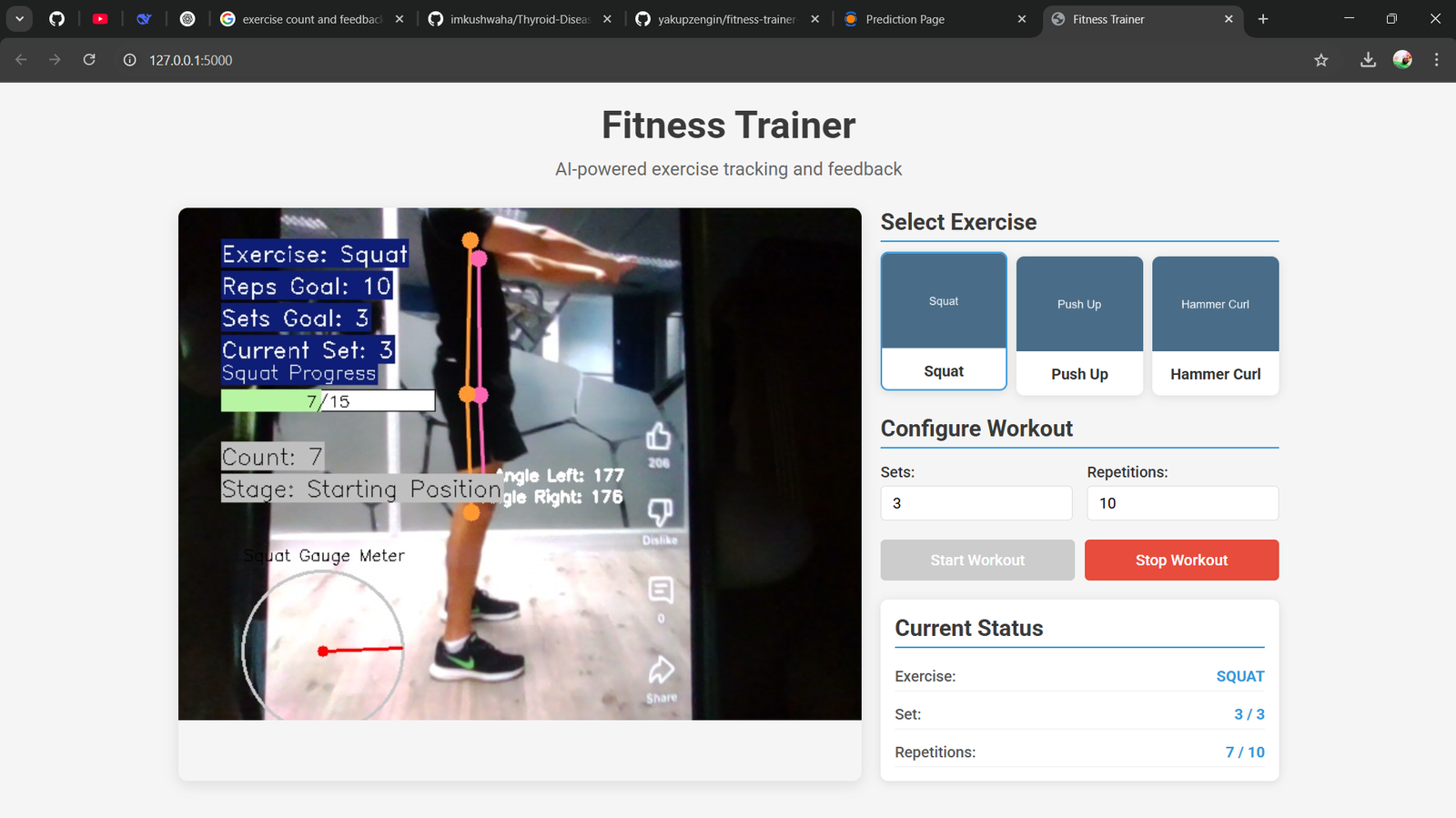The image size is (1456, 818).
Task: Click the 3 / 3 set status value
Action: [1249, 714]
